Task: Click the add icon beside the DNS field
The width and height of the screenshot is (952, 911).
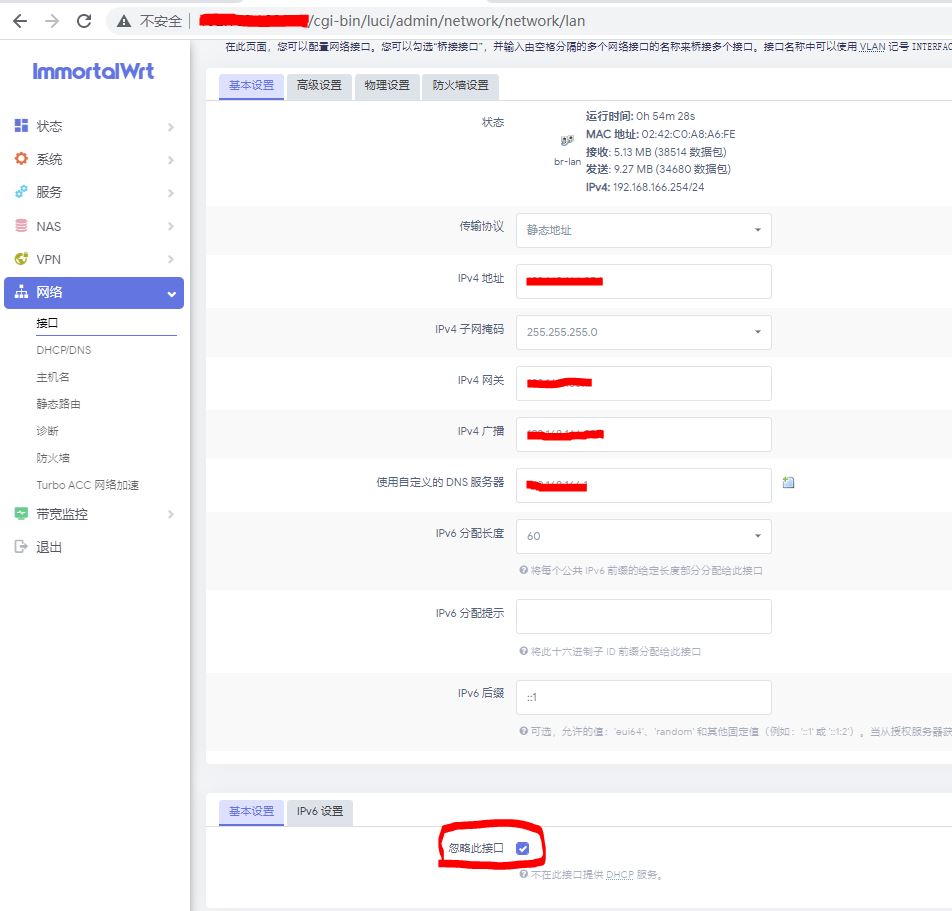Action: 789,483
